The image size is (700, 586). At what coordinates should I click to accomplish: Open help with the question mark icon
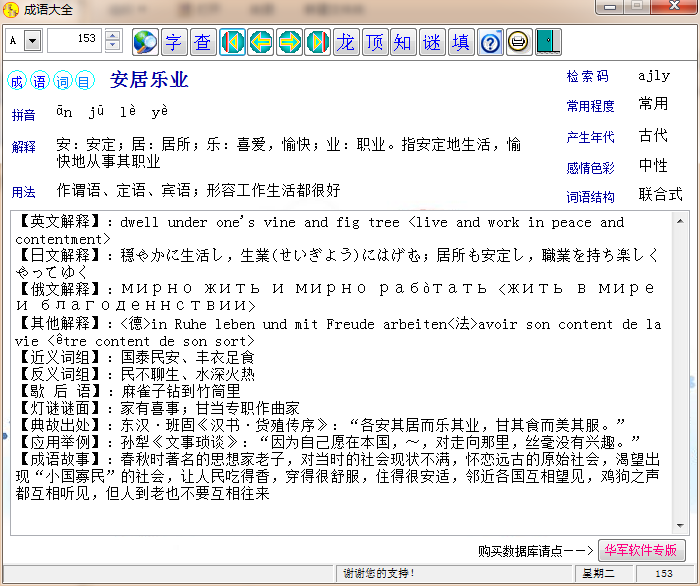click(490, 42)
